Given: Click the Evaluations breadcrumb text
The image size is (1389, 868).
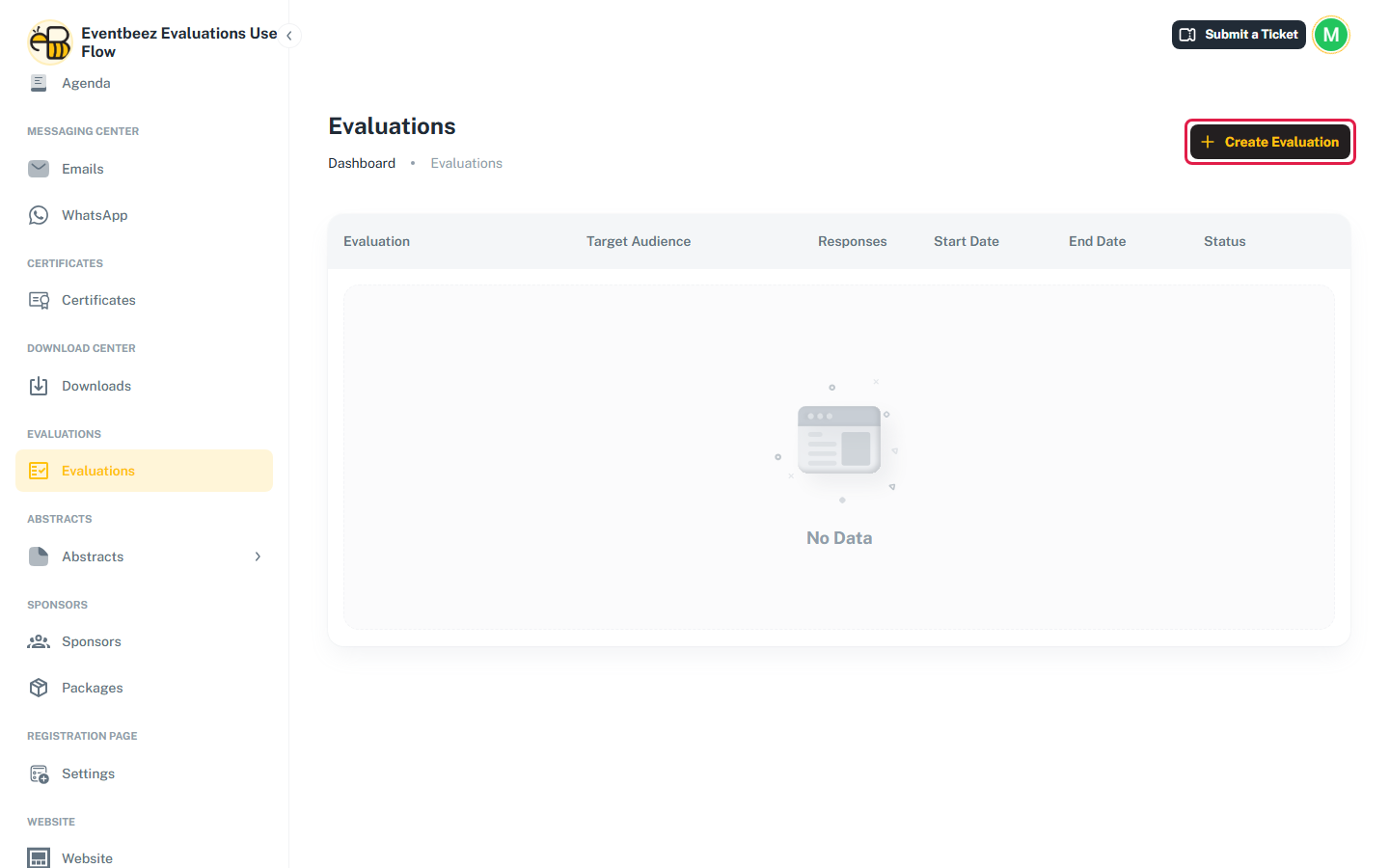Looking at the screenshot, I should [x=467, y=163].
